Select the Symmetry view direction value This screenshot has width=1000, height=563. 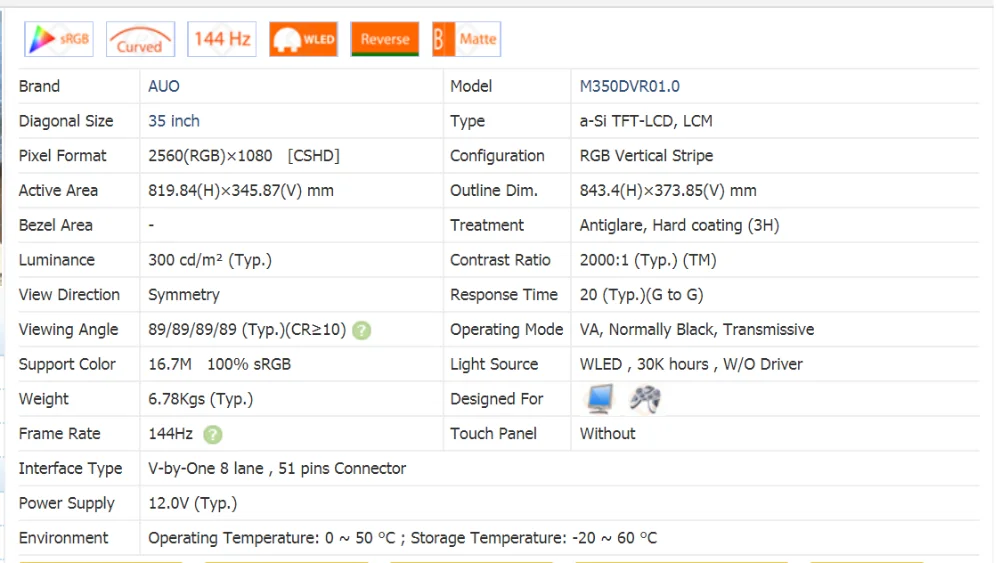pyautogui.click(x=184, y=295)
